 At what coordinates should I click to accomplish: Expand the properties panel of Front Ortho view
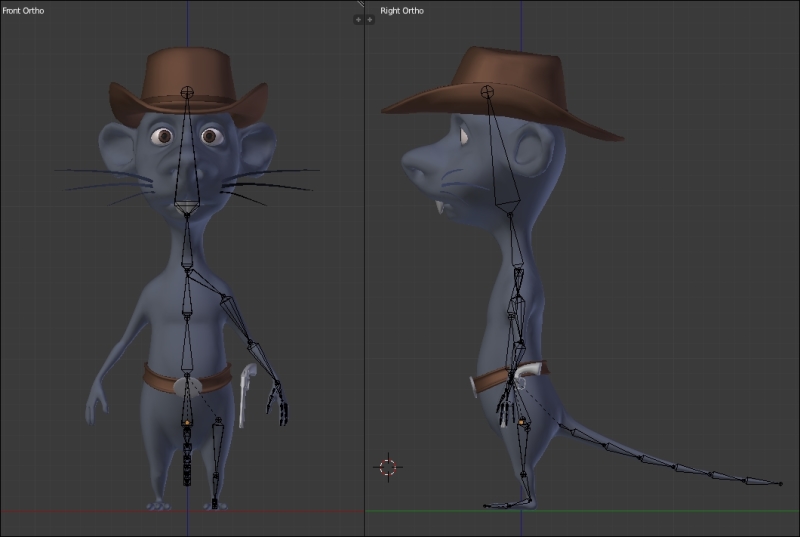tap(358, 19)
